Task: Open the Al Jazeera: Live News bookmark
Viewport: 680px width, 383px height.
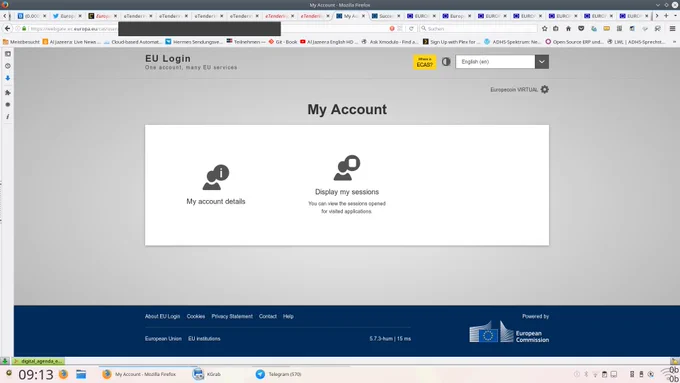Action: [x=72, y=42]
